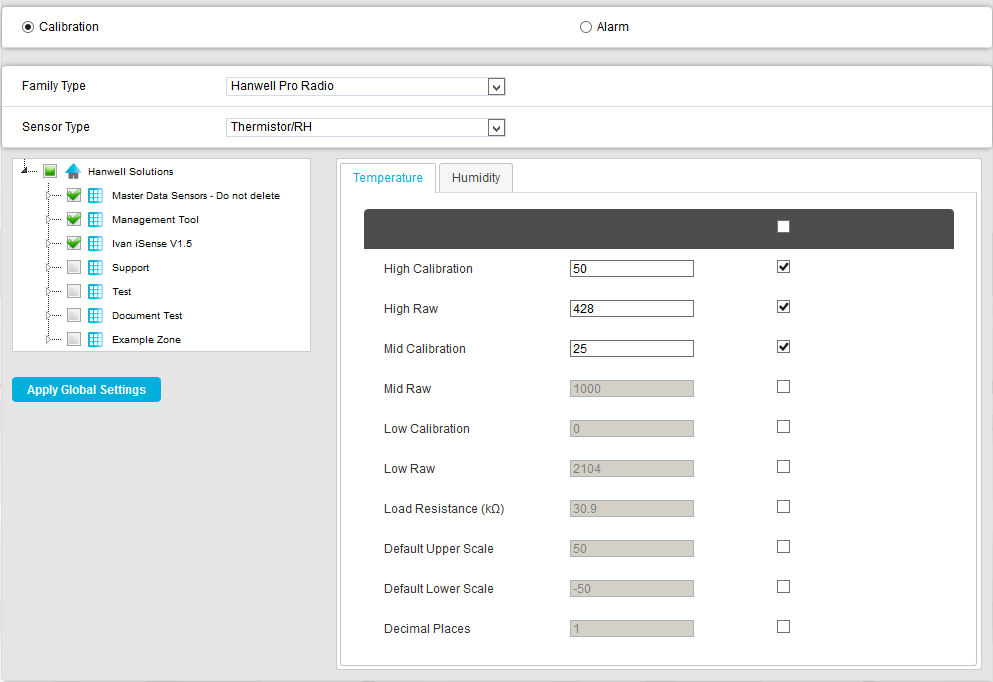Click the Hanwell Solutions home icon

pos(72,172)
